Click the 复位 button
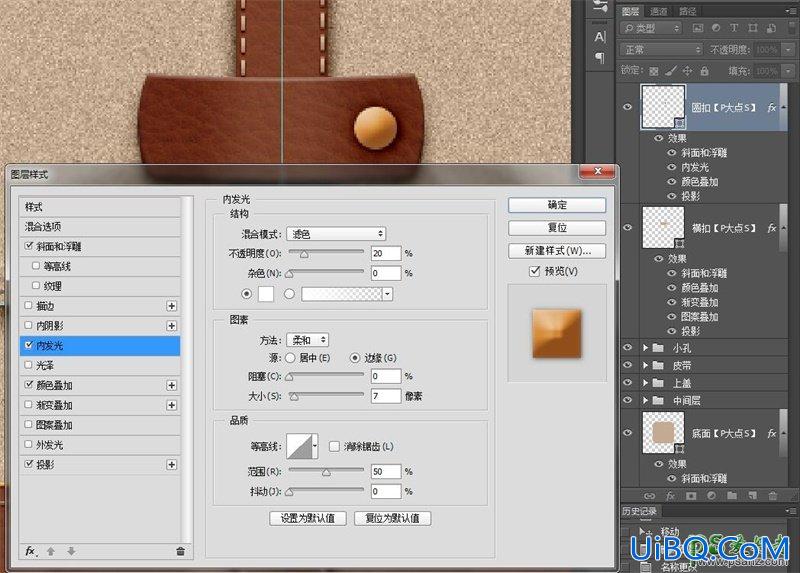 [x=557, y=228]
